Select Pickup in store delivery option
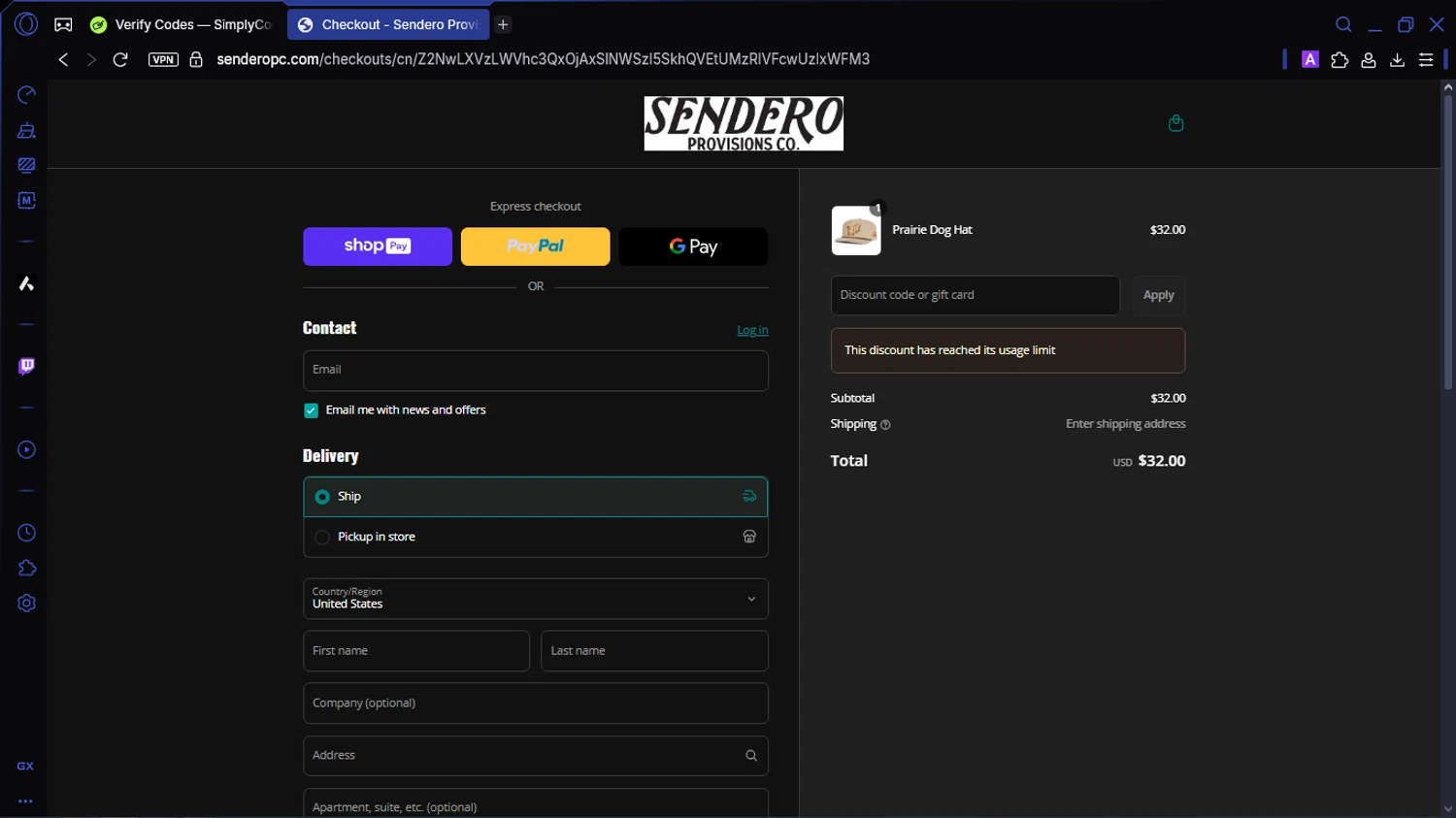 coord(536,537)
